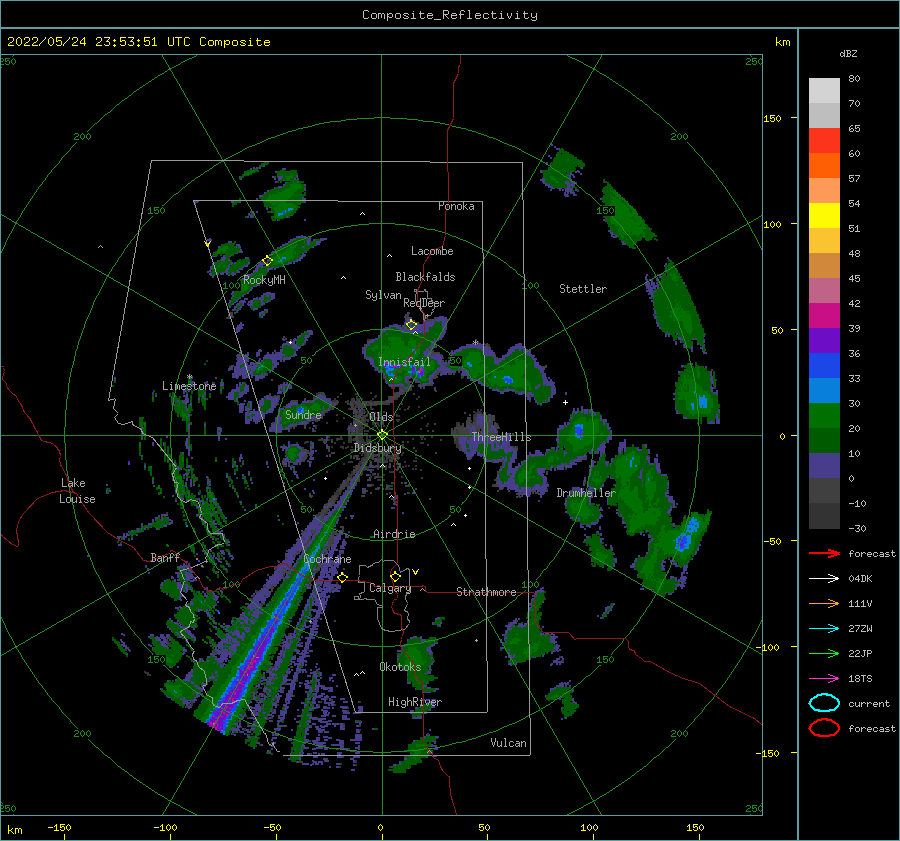
Task: Click the HighRiver label
Action: (415, 702)
